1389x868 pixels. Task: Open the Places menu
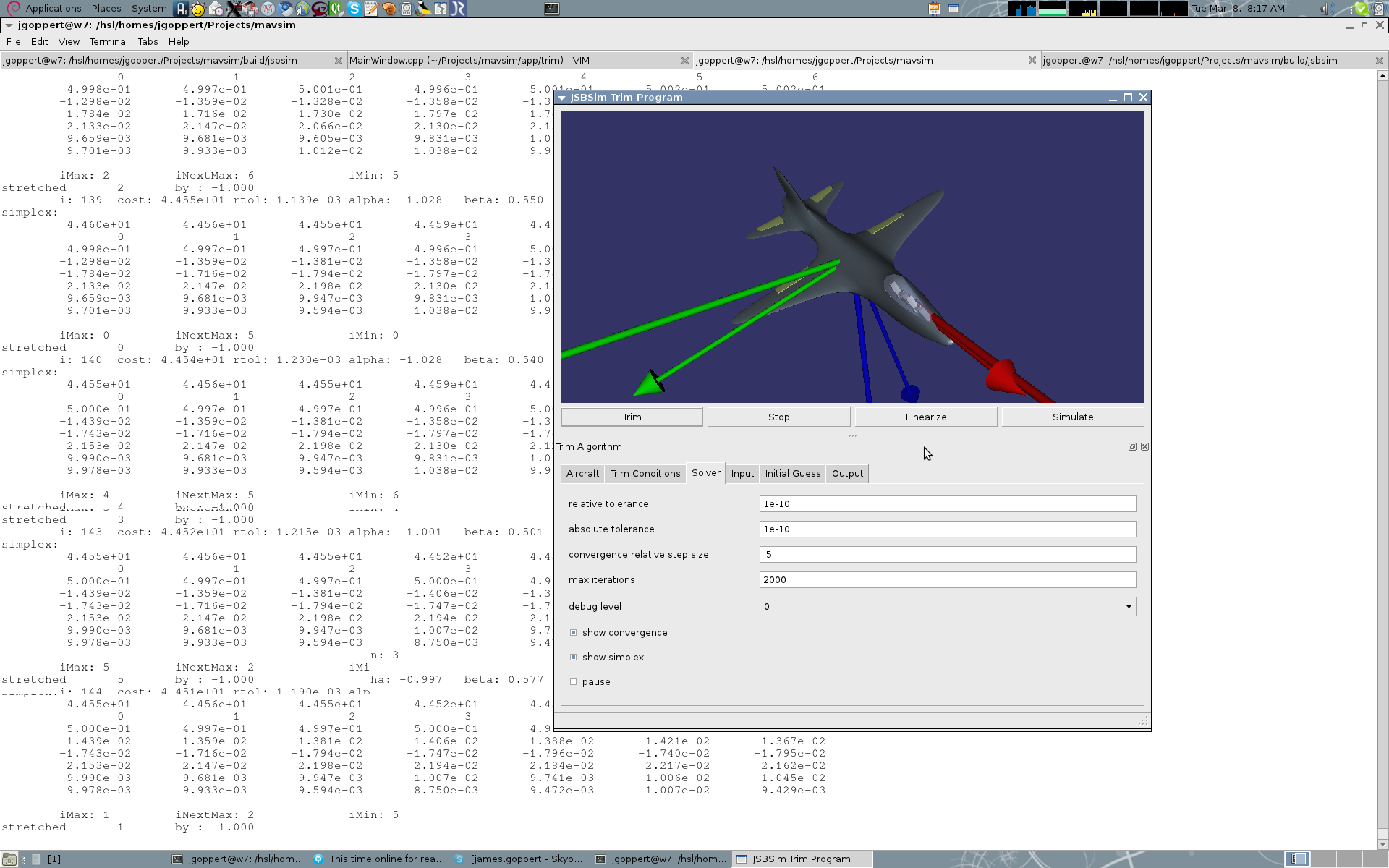click(x=106, y=9)
